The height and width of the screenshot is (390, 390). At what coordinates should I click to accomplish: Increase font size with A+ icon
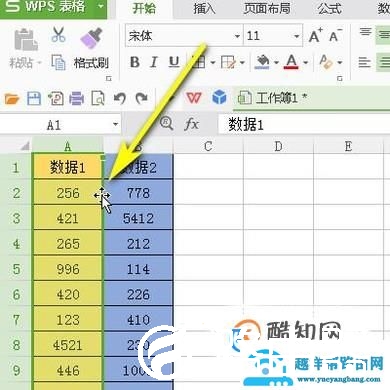[315, 35]
